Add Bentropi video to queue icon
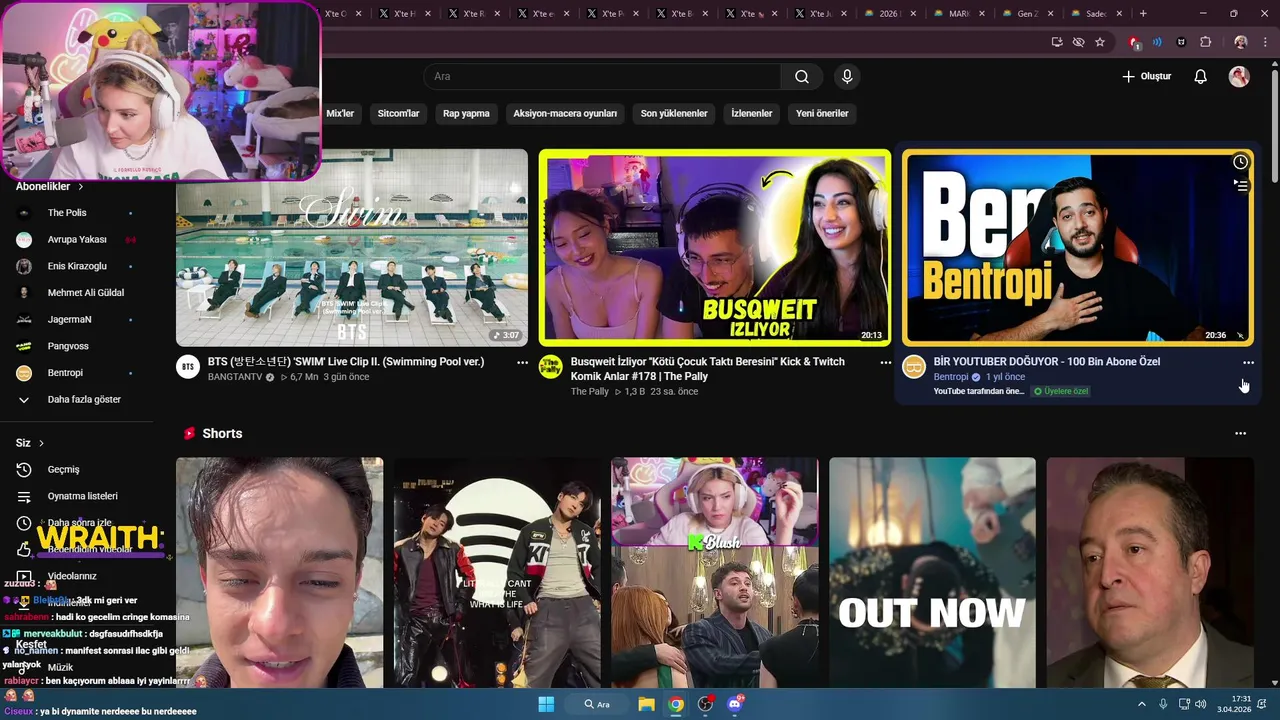1280x720 pixels. 1240,185
